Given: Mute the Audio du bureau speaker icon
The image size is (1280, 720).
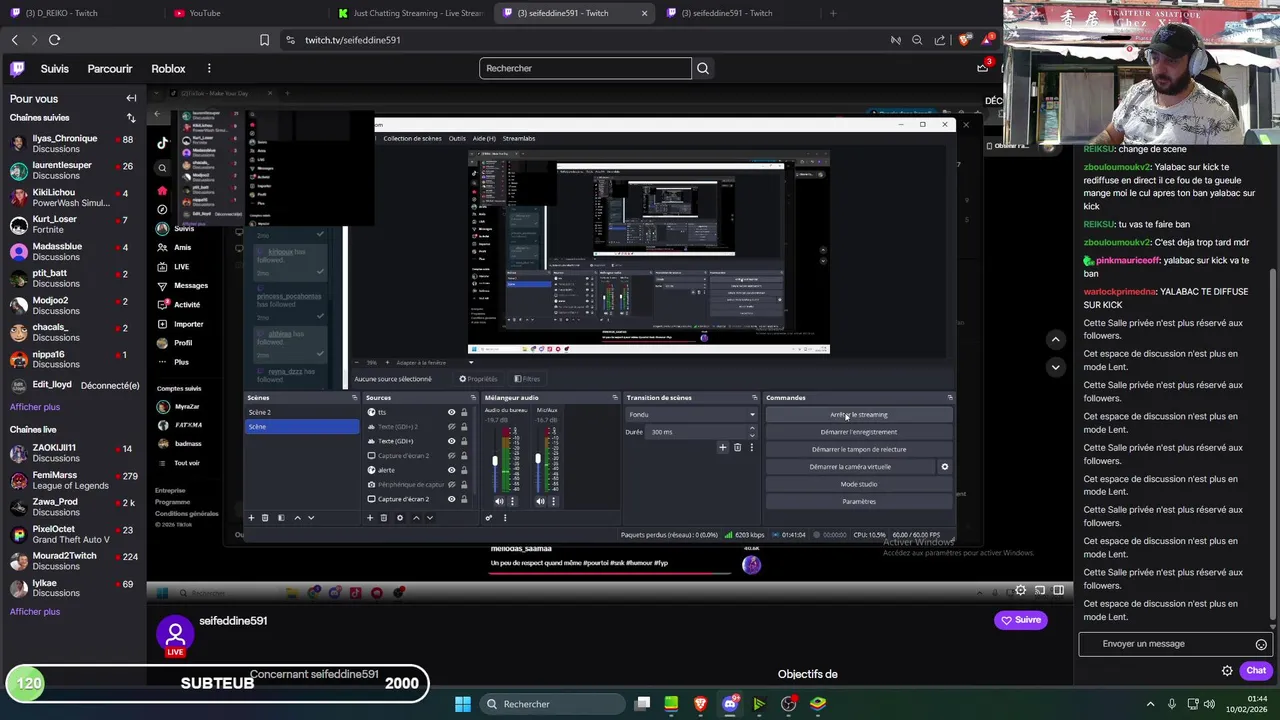Looking at the screenshot, I should [x=499, y=501].
